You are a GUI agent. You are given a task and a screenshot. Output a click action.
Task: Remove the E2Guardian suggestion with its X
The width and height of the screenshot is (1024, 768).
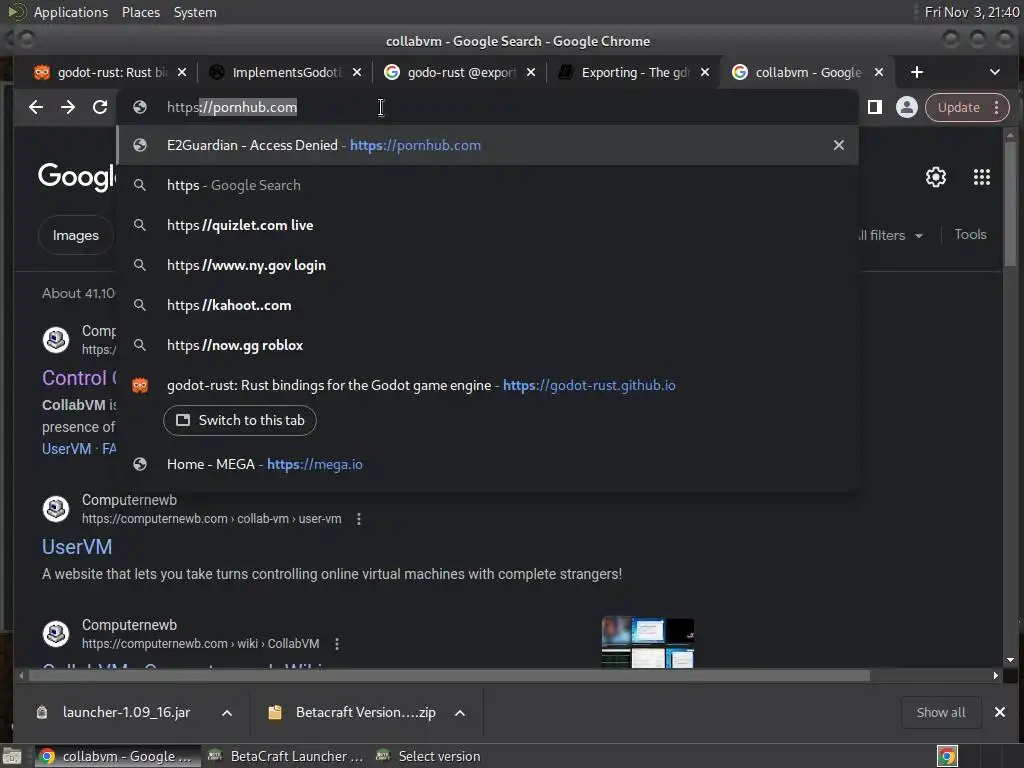(839, 145)
